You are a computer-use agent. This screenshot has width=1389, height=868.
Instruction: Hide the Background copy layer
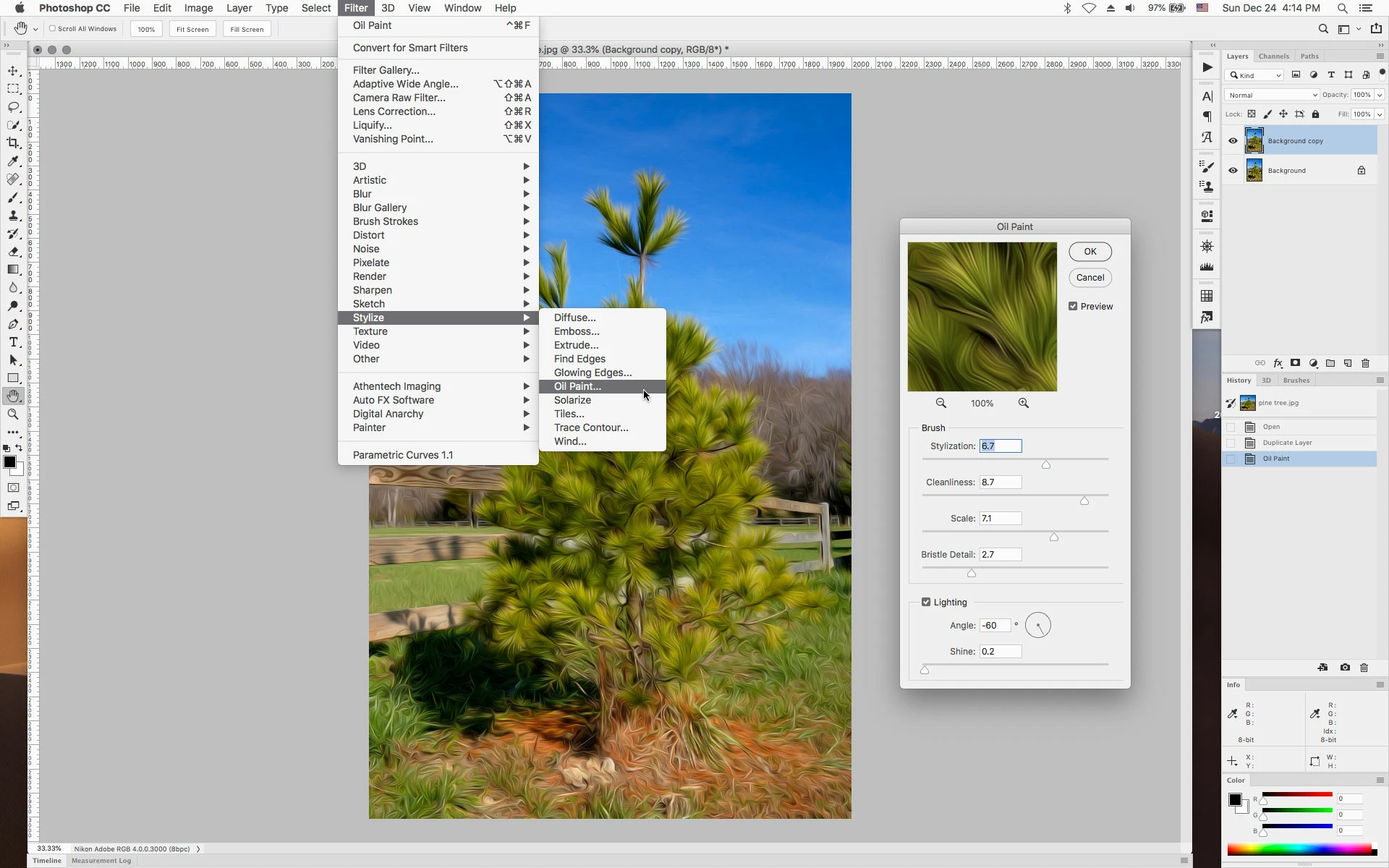[x=1233, y=141]
